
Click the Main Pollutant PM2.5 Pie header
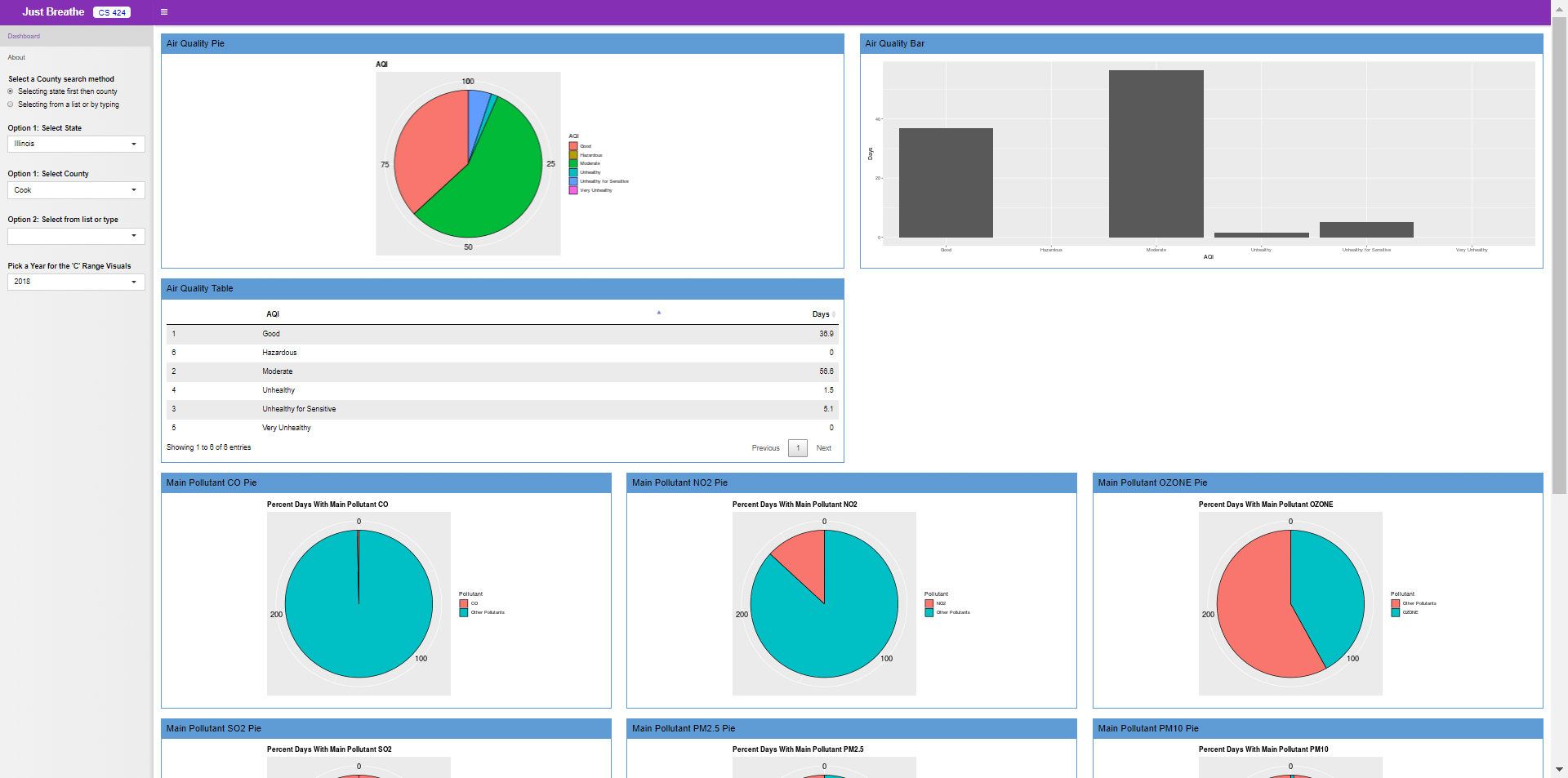point(852,729)
